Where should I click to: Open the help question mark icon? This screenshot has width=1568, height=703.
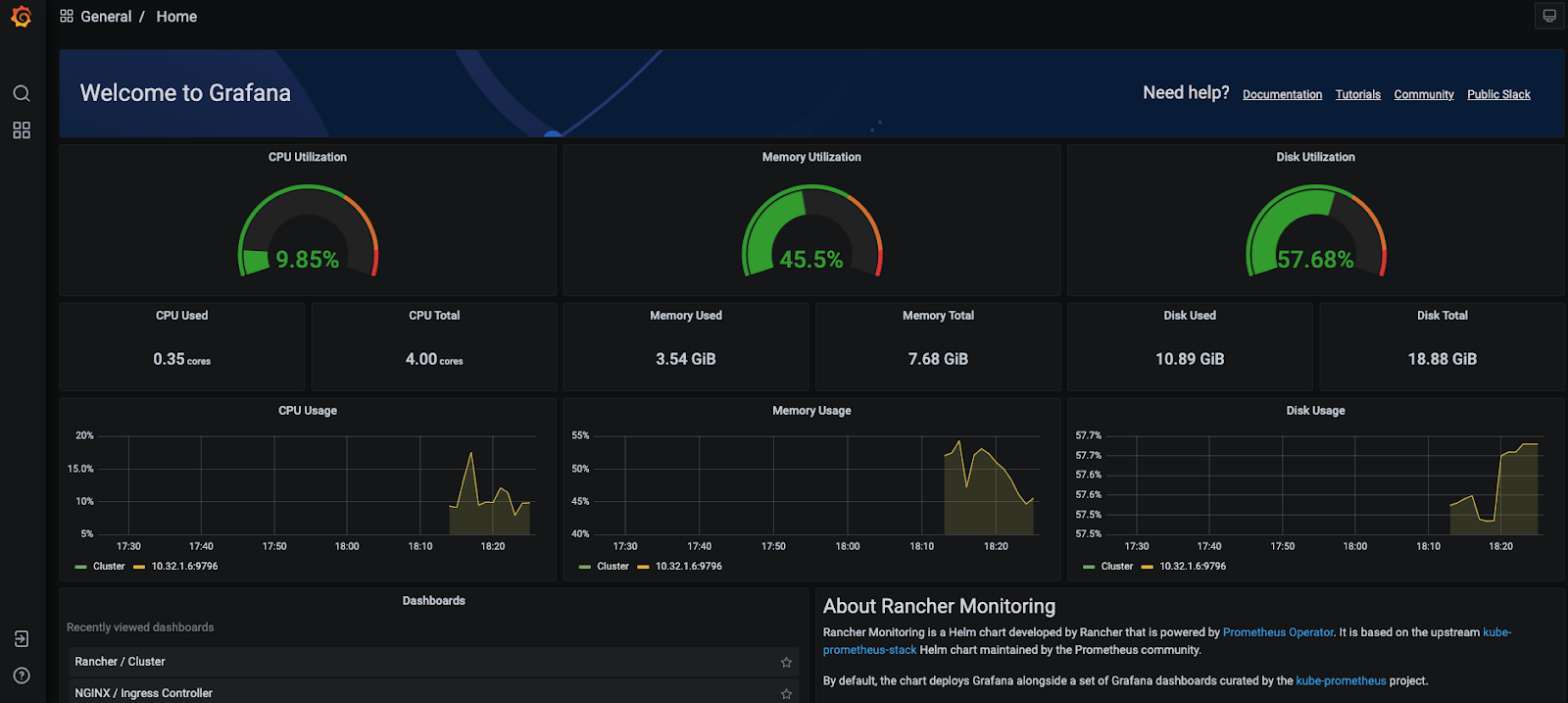click(x=22, y=676)
